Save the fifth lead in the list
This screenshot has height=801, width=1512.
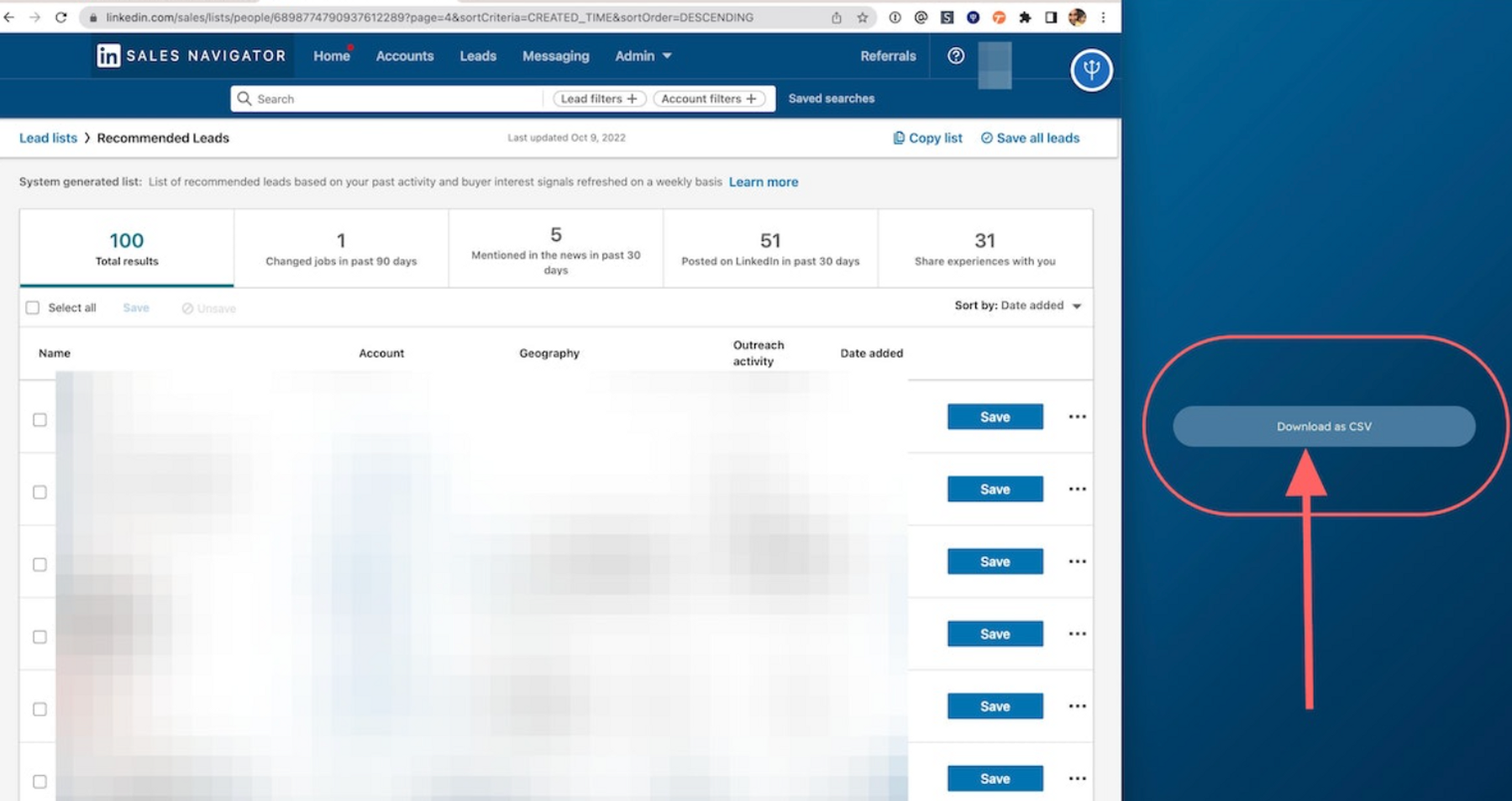pyautogui.click(x=995, y=706)
